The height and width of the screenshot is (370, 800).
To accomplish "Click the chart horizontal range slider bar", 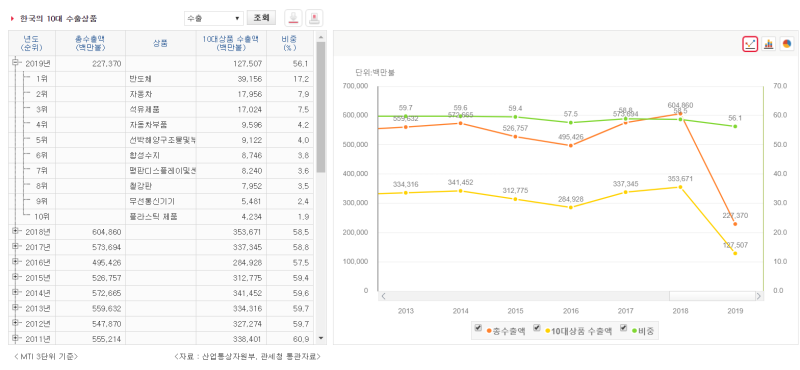I will [713, 296].
